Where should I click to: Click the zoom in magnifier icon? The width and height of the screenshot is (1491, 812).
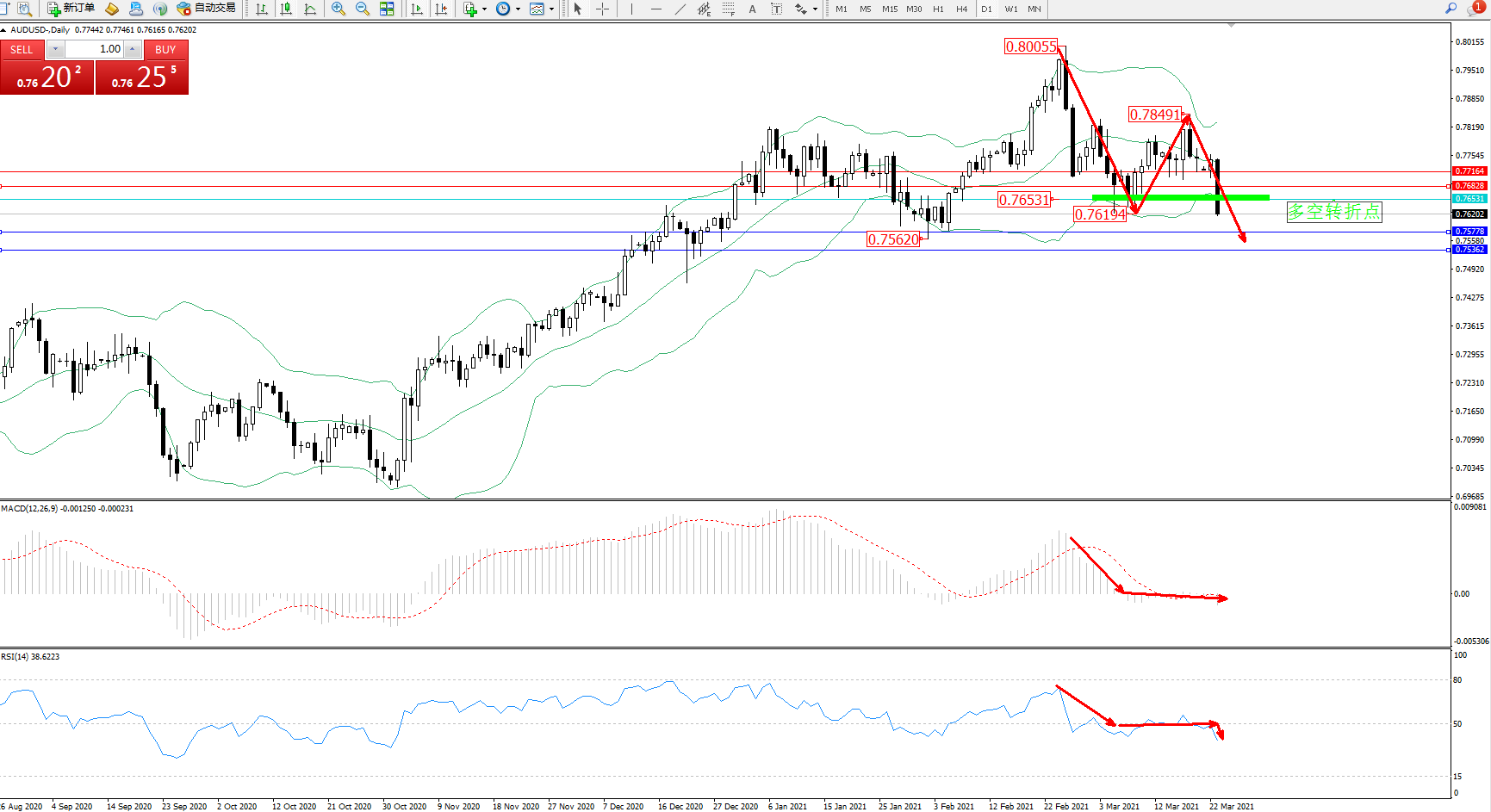point(338,9)
